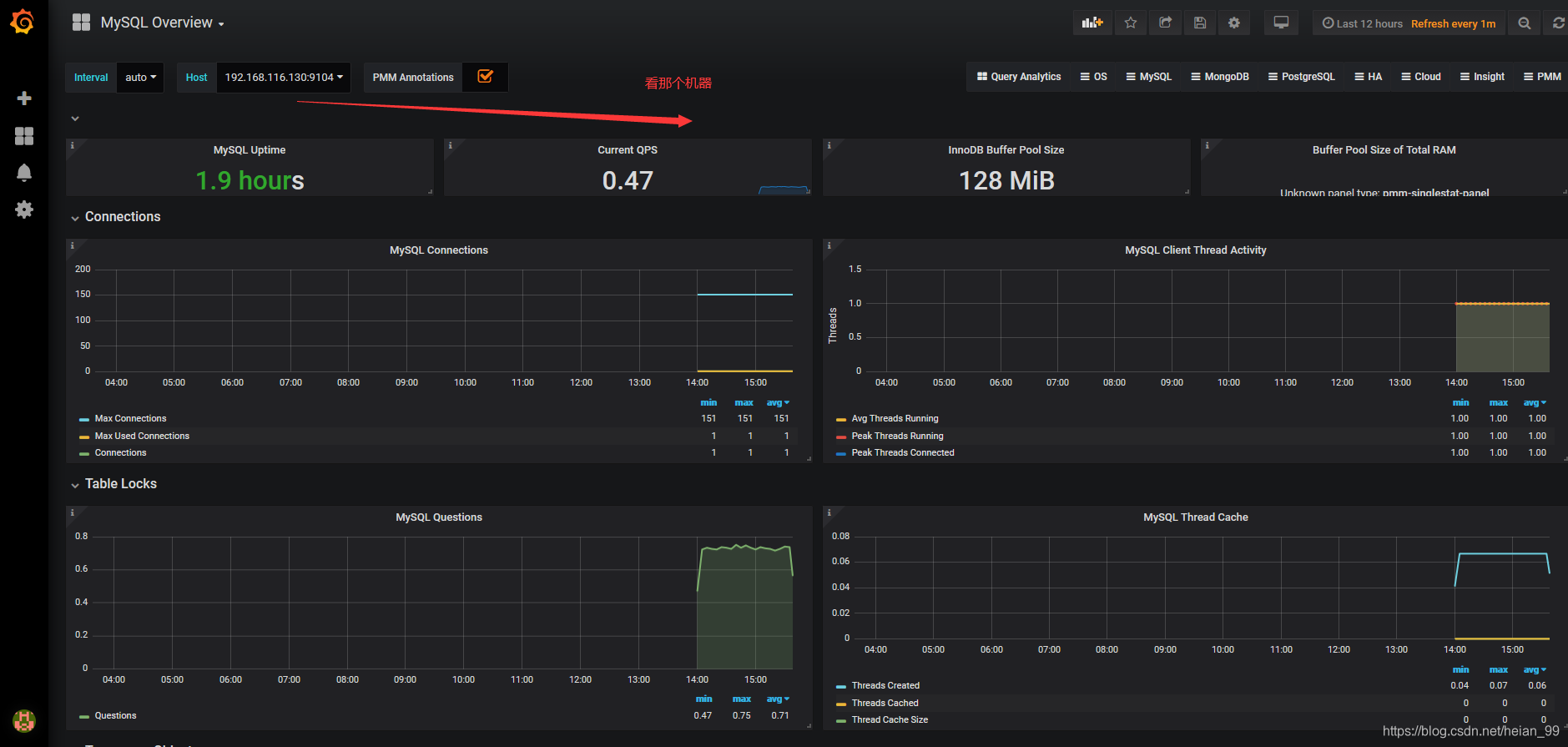This screenshot has width=1568, height=747.
Task: Sort MySQL Questions legend by max
Action: (x=742, y=699)
